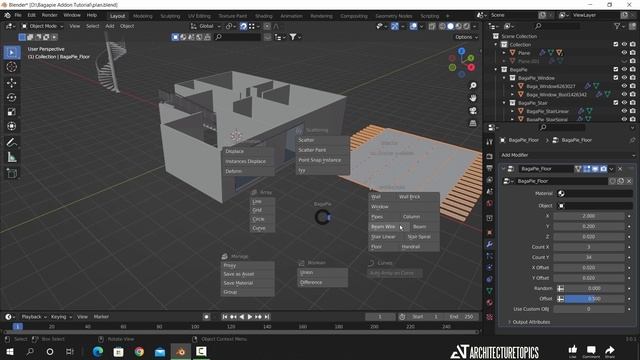The image size is (640, 360).
Task: Click the Union boolean button
Action: tap(322, 272)
